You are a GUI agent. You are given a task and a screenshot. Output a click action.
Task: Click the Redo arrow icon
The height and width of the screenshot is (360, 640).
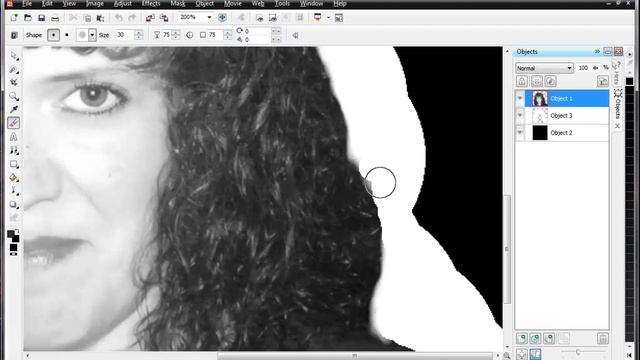click(x=132, y=18)
